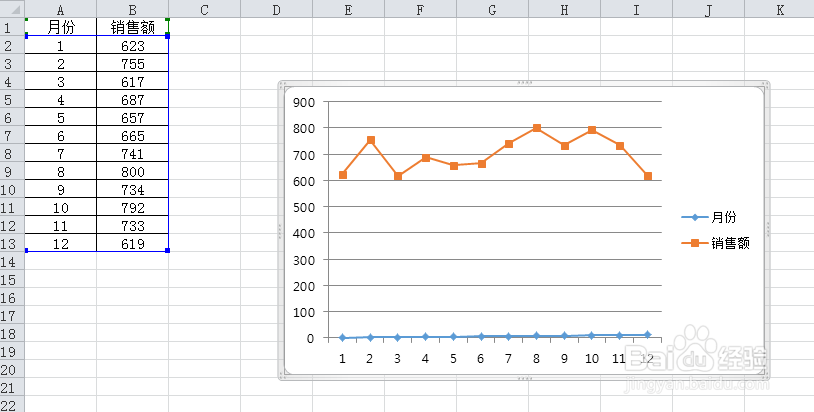Select horizontal axis label 5
Image resolution: width=814 pixels, height=412 pixels.
point(453,359)
